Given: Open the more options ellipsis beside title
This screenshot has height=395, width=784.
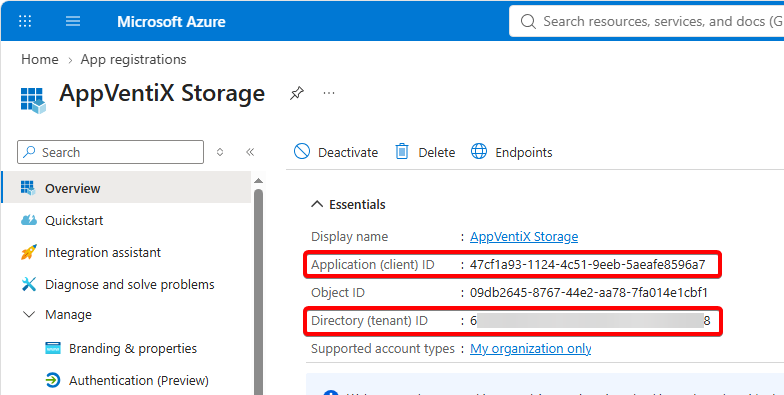Looking at the screenshot, I should click(x=328, y=93).
